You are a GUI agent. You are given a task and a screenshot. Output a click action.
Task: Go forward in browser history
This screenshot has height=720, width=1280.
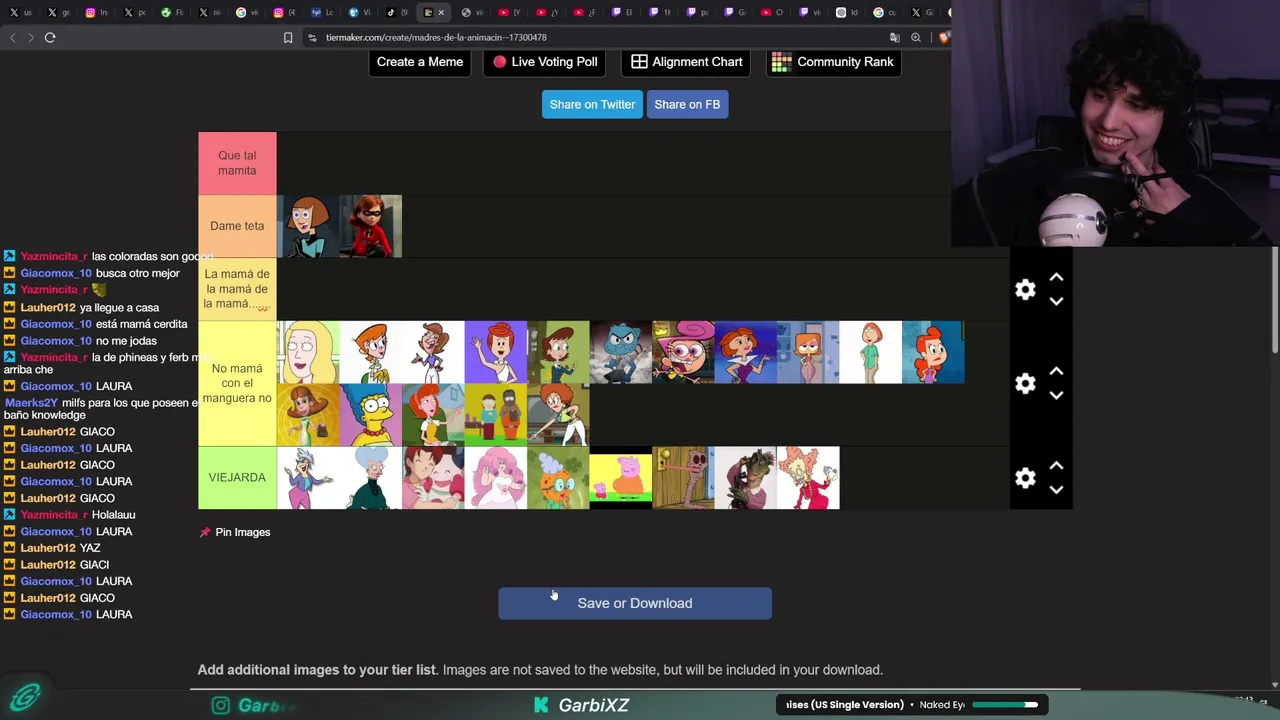pyautogui.click(x=30, y=37)
